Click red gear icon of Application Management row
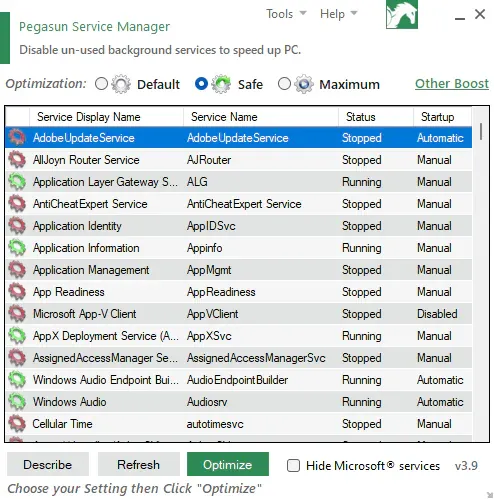 point(17,269)
